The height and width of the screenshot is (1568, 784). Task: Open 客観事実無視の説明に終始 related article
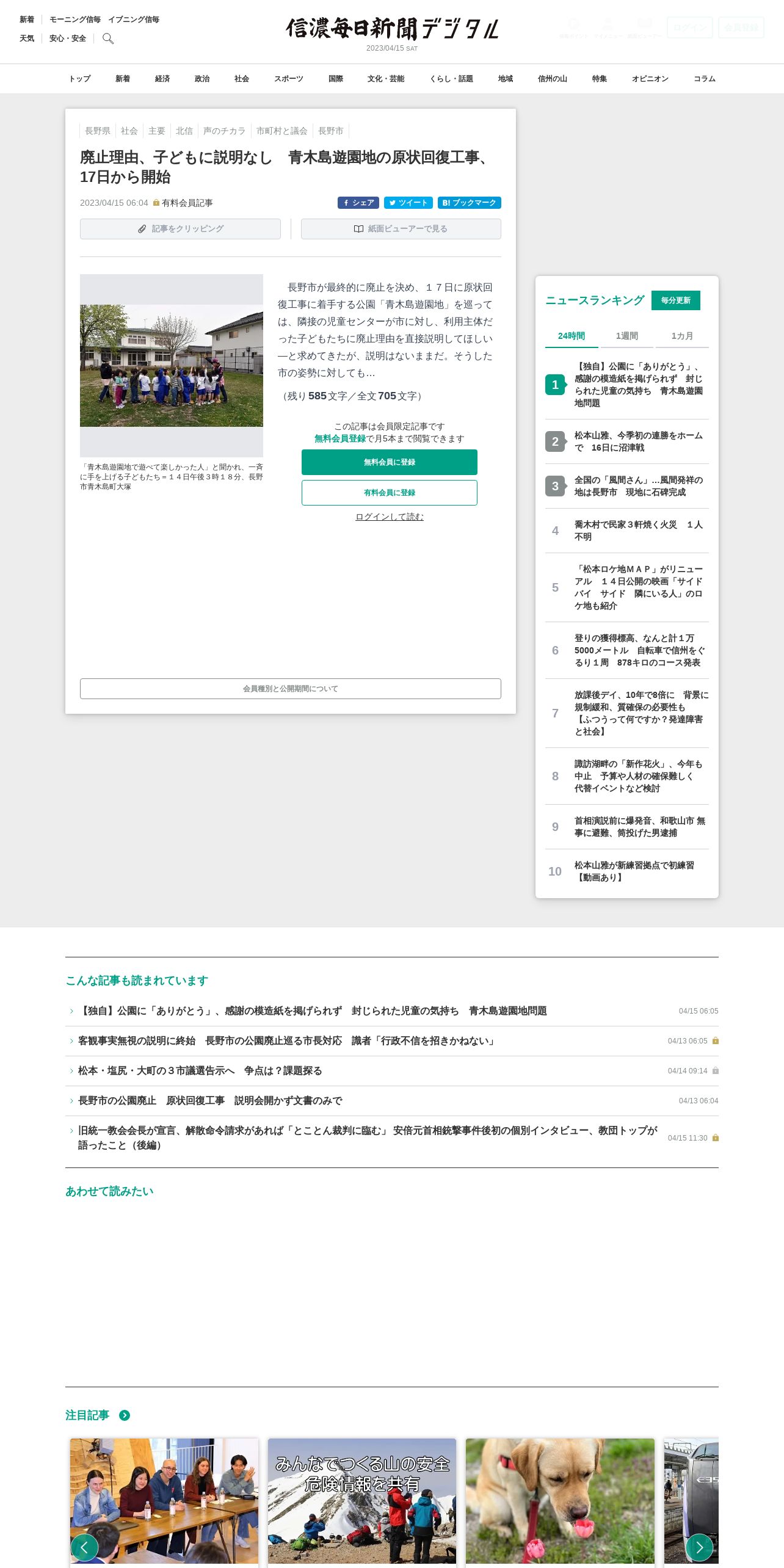tap(392, 1041)
